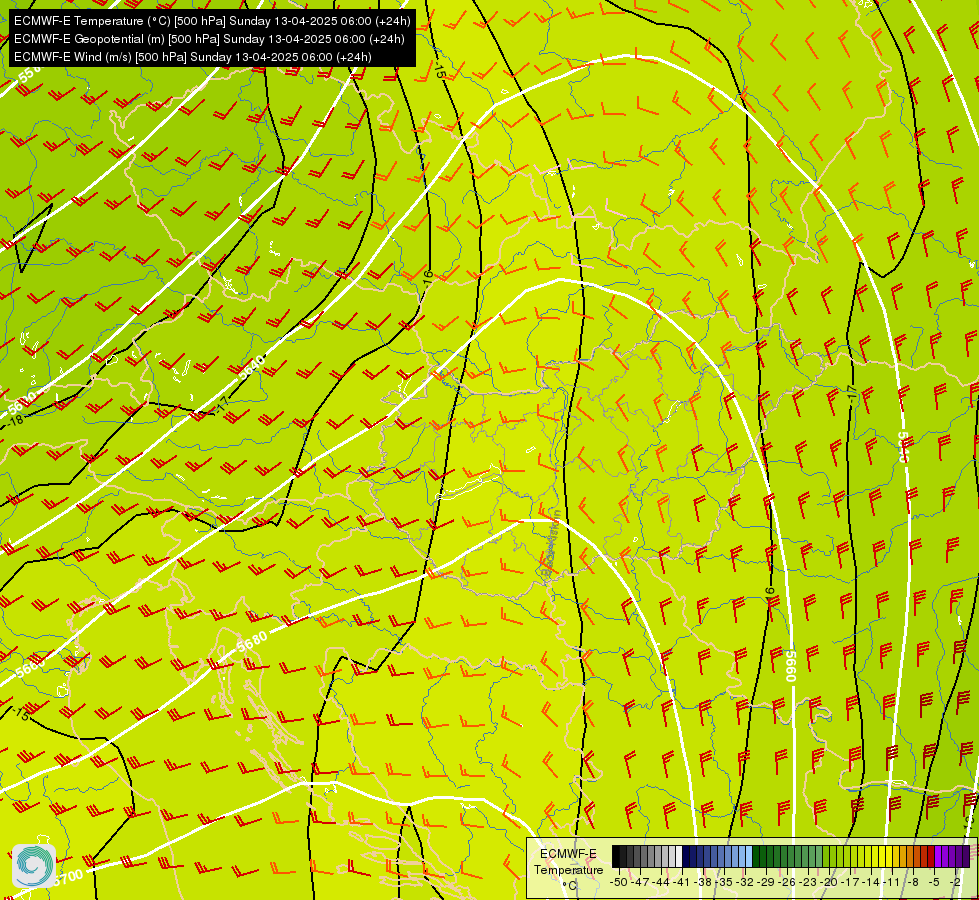This screenshot has height=900, width=979.
Task: Click the -41 legend value
Action: pyautogui.click(x=681, y=882)
